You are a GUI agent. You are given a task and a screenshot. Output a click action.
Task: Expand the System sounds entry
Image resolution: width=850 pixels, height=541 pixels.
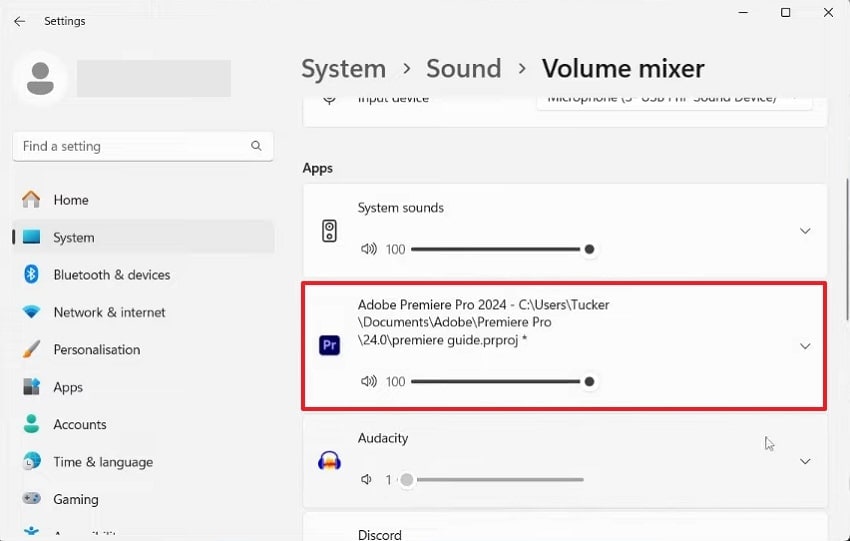tap(805, 231)
